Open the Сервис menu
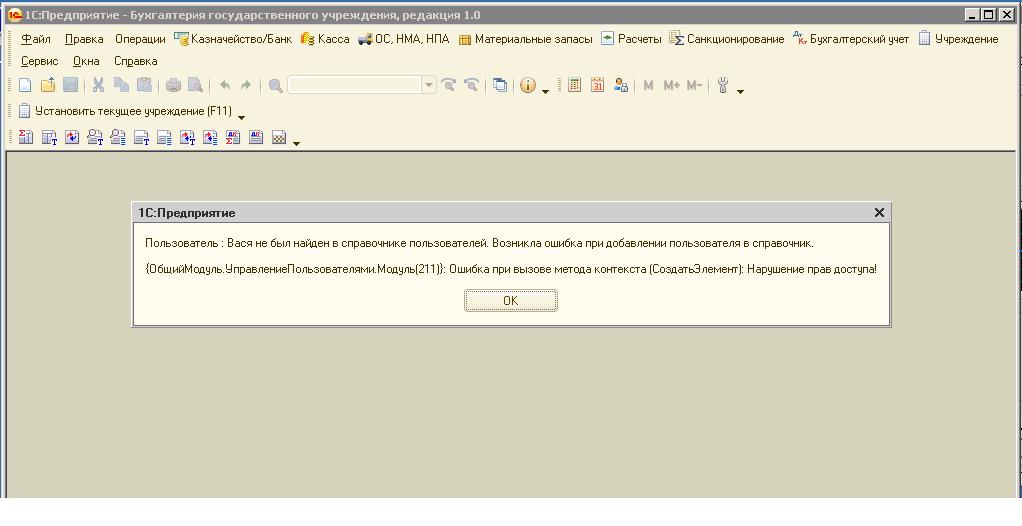 40,61
